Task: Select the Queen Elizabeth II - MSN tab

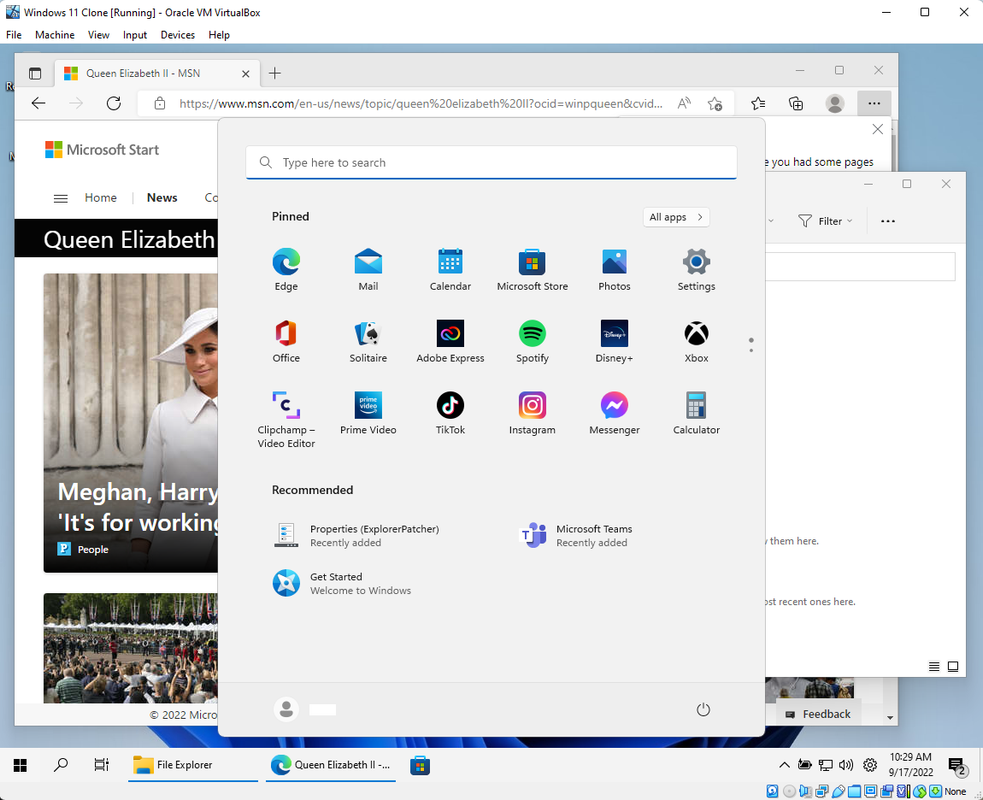Action: [x=157, y=73]
